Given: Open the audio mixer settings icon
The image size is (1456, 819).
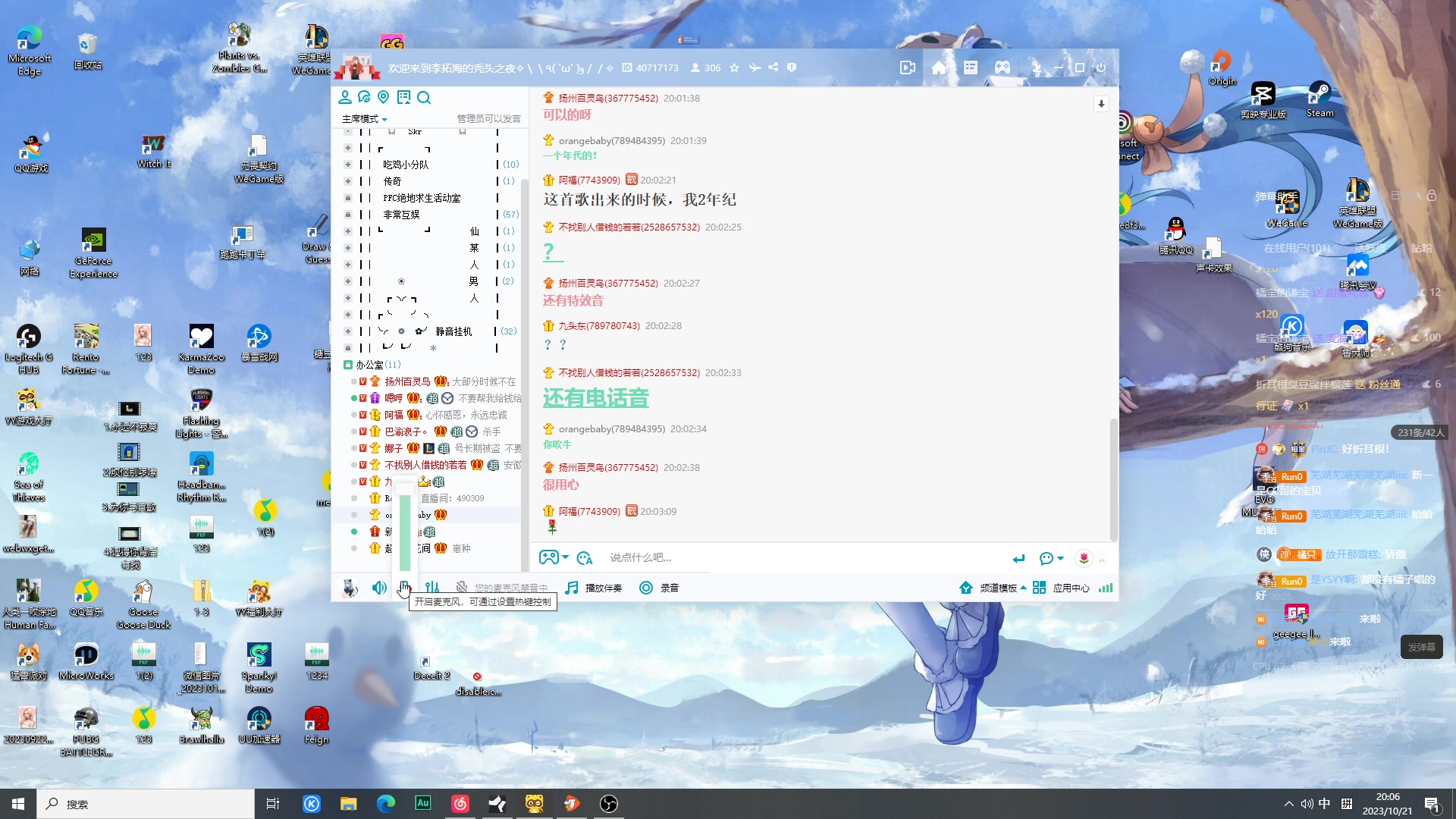Looking at the screenshot, I should (x=433, y=587).
